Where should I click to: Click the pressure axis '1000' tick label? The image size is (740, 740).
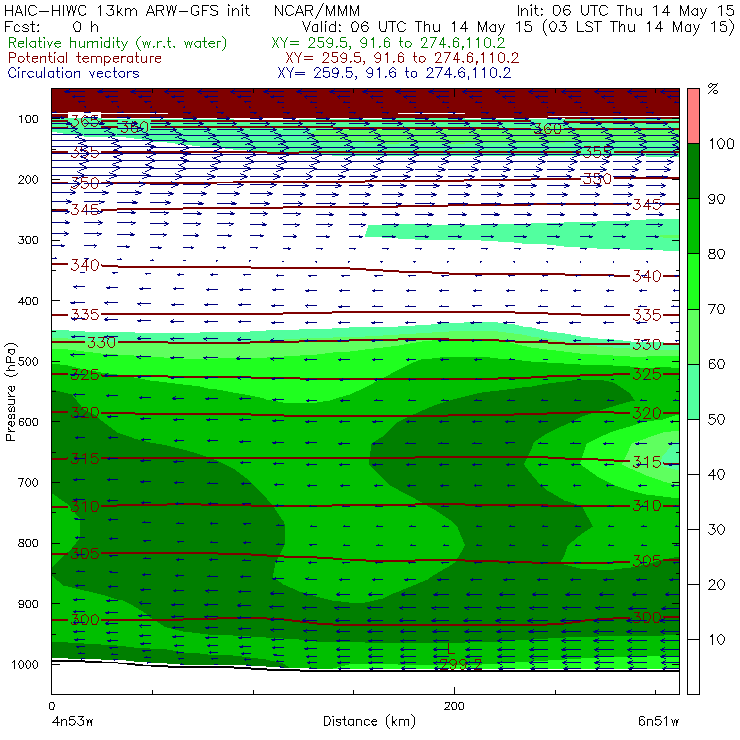[25, 664]
